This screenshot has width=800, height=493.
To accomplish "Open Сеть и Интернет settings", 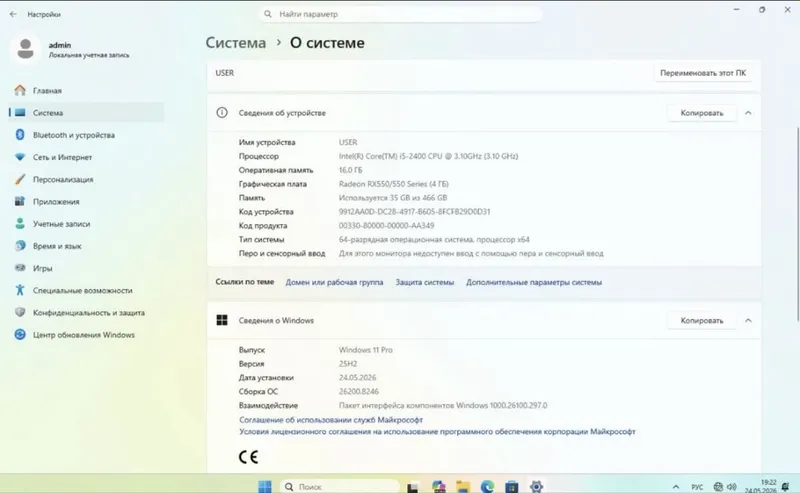I will (x=86, y=157).
